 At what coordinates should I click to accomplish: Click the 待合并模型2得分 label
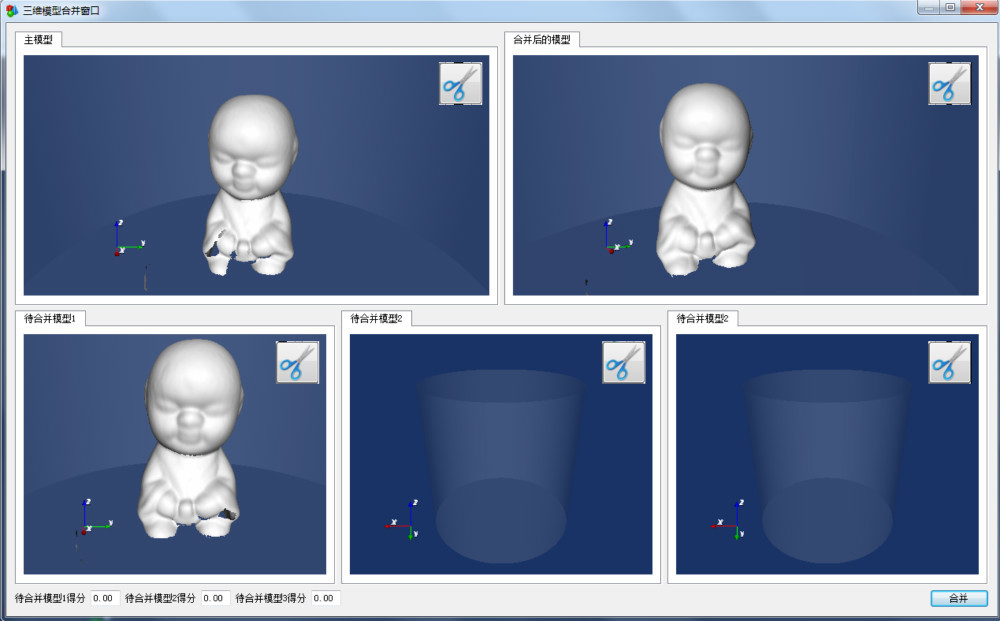tap(160, 598)
